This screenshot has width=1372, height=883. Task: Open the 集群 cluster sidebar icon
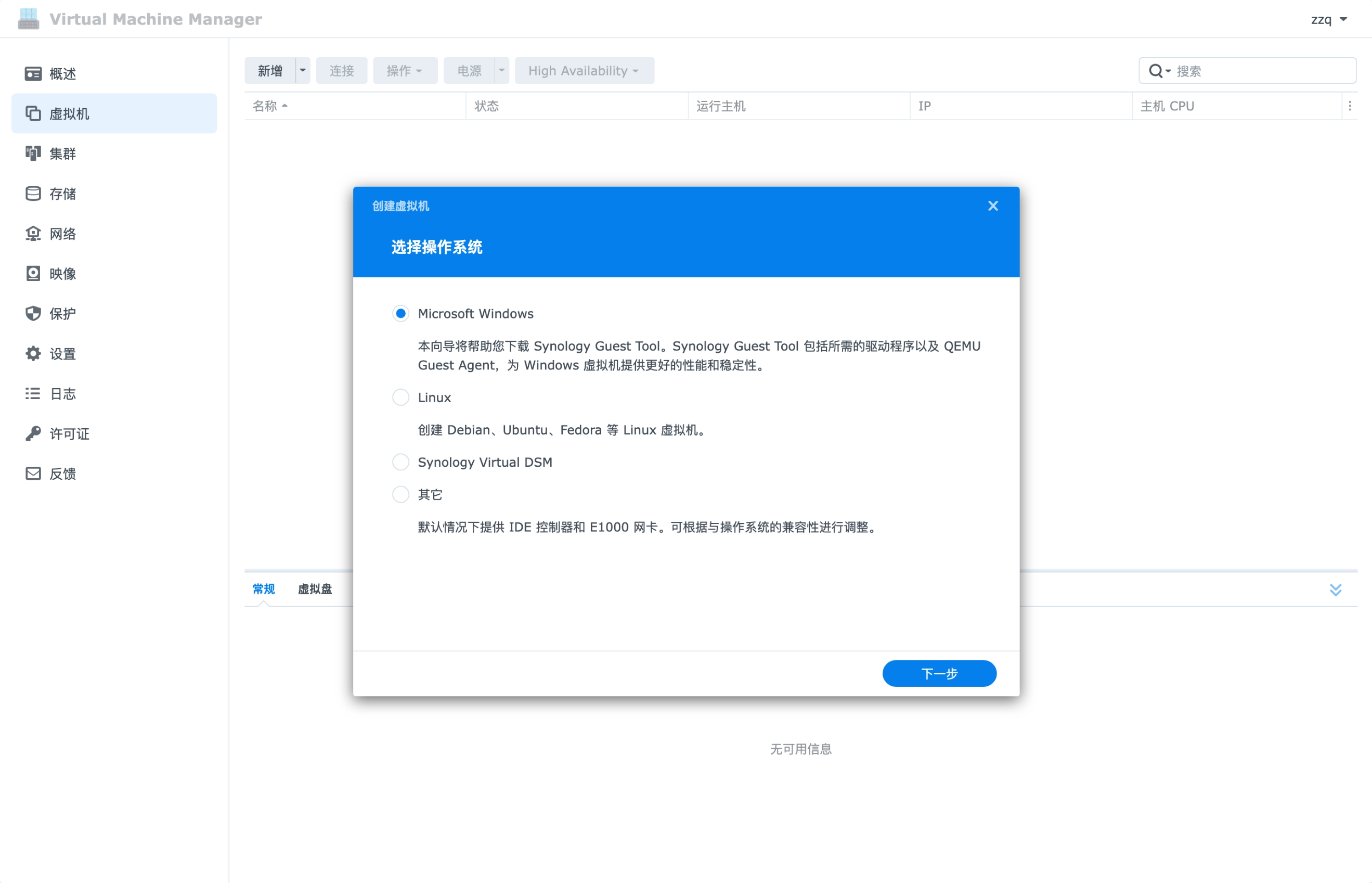click(33, 153)
